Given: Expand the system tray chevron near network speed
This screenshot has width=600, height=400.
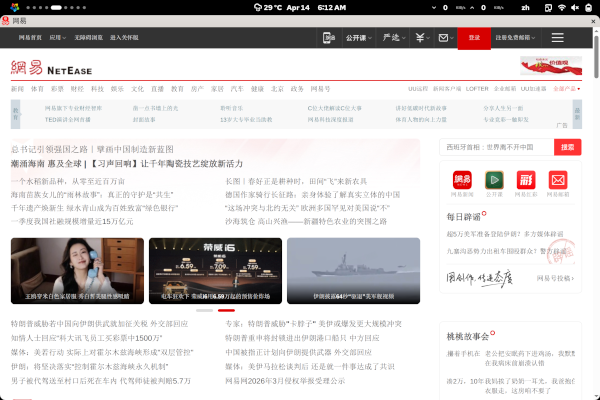Looking at the screenshot, I should click(x=434, y=8).
